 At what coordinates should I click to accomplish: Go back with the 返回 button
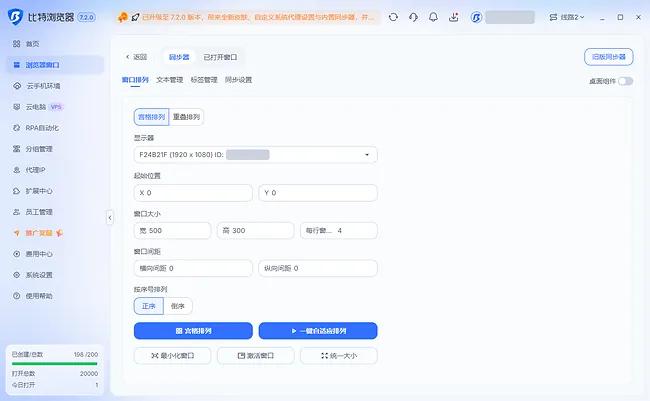point(136,57)
